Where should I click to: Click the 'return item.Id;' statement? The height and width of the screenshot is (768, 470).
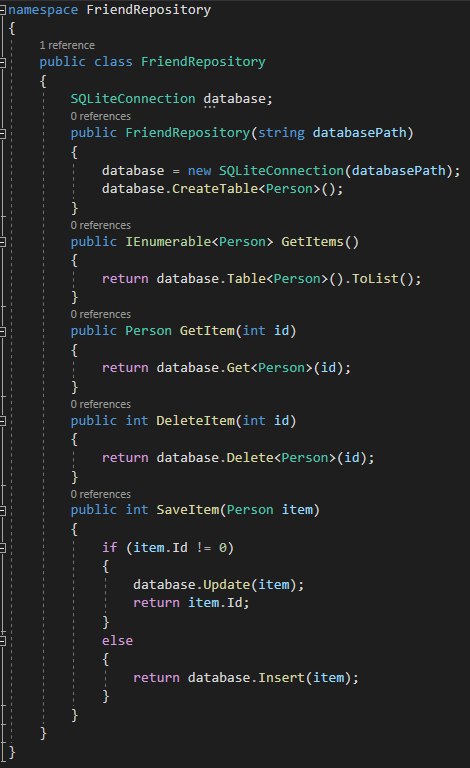[x=191, y=602]
